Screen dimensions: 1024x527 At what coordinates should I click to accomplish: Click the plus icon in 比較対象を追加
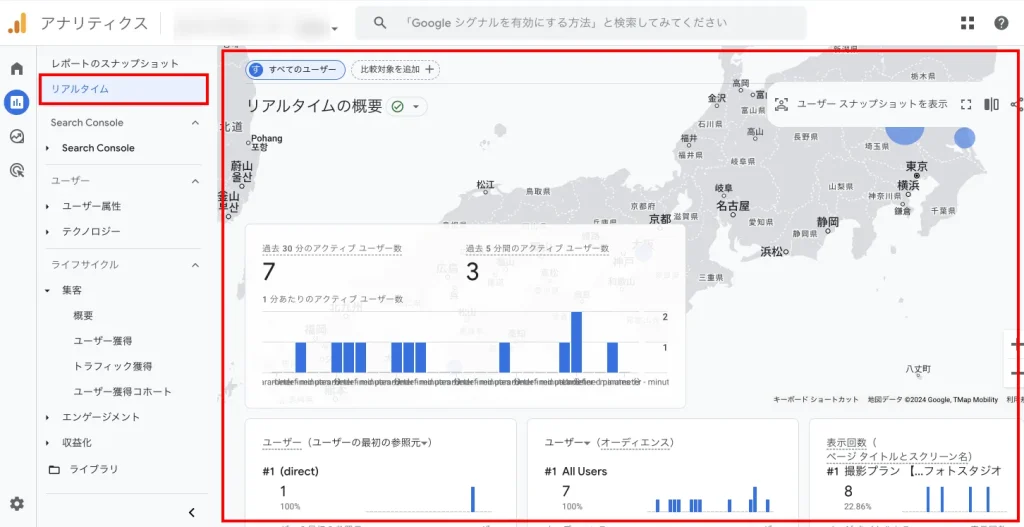(429, 69)
